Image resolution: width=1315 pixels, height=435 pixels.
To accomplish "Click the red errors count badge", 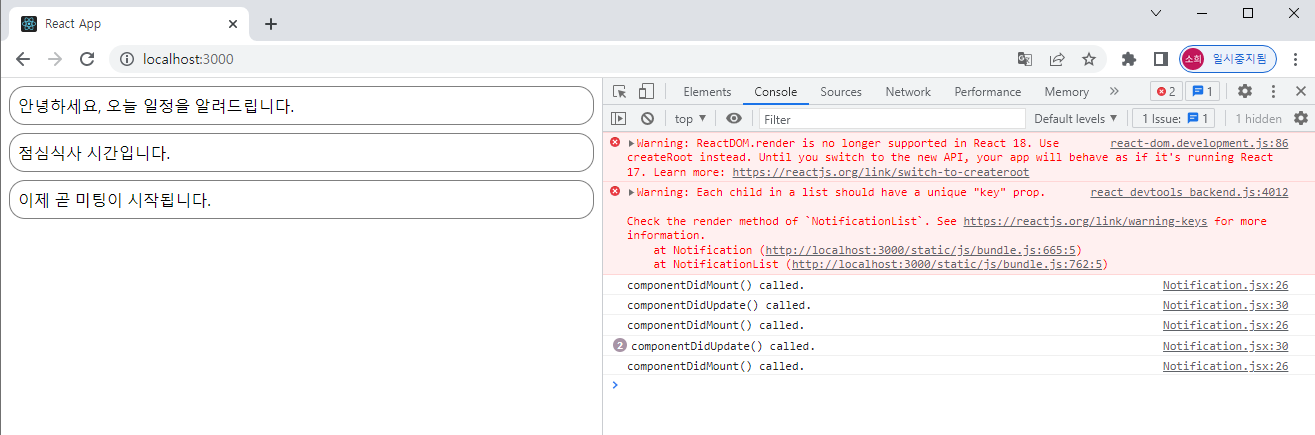I will pos(1166,91).
